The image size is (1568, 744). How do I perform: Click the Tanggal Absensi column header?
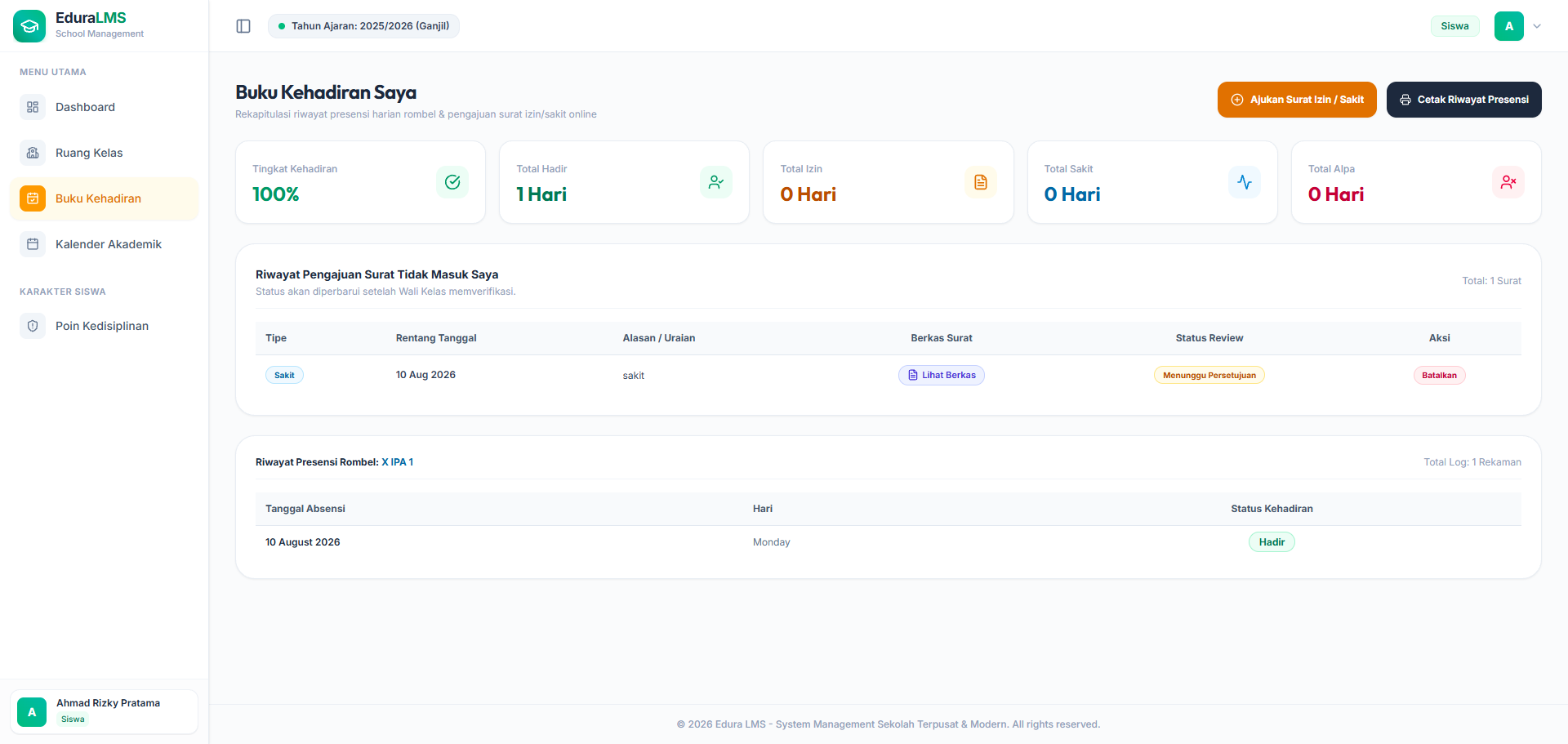tap(305, 509)
